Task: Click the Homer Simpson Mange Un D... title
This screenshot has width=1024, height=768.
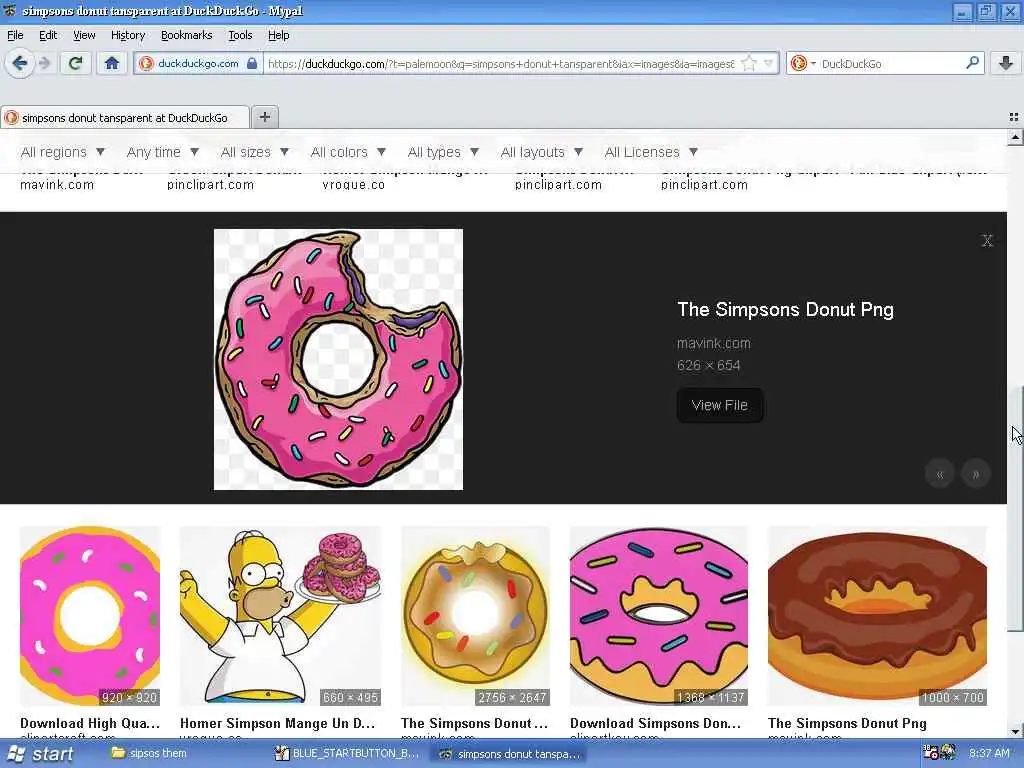Action: [278, 724]
